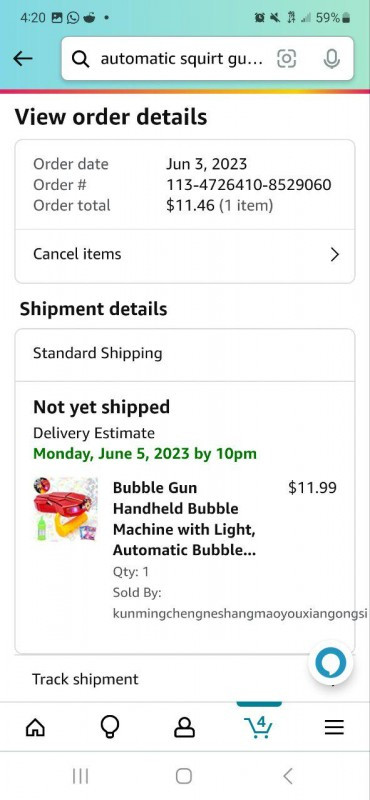The width and height of the screenshot is (370, 800).
Task: Open the hamburger menu tab
Action: (x=334, y=727)
